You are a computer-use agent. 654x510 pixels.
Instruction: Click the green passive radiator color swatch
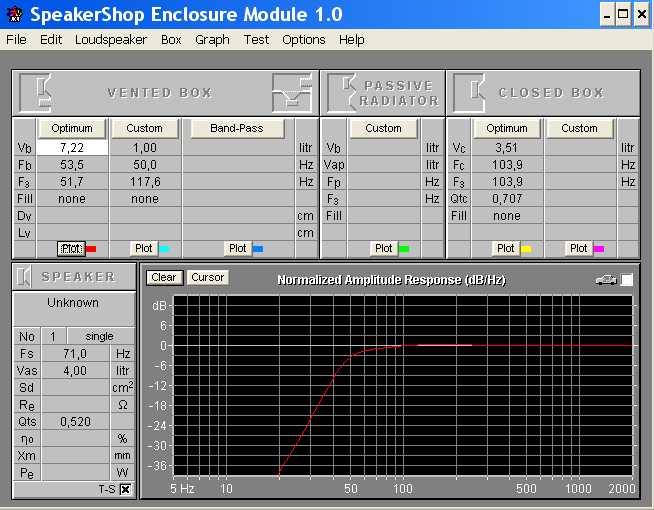pos(404,249)
